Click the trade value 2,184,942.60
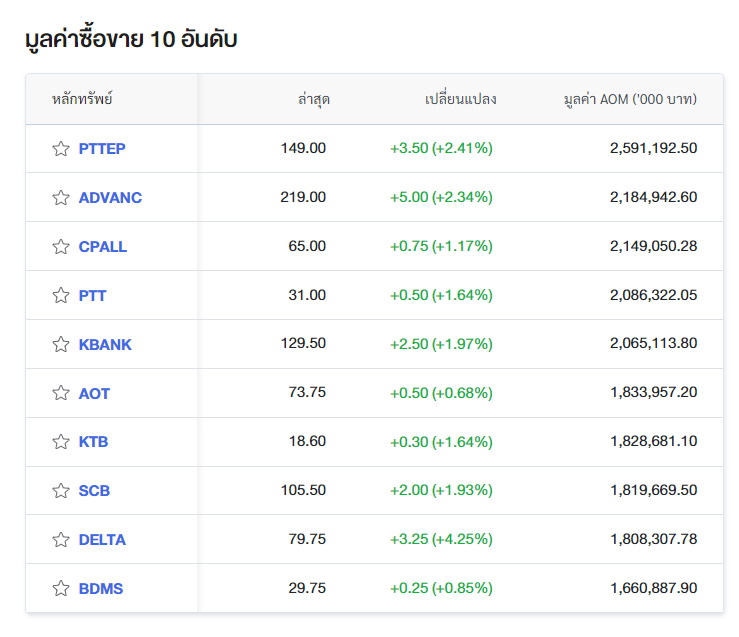739x637 pixels. 653,197
